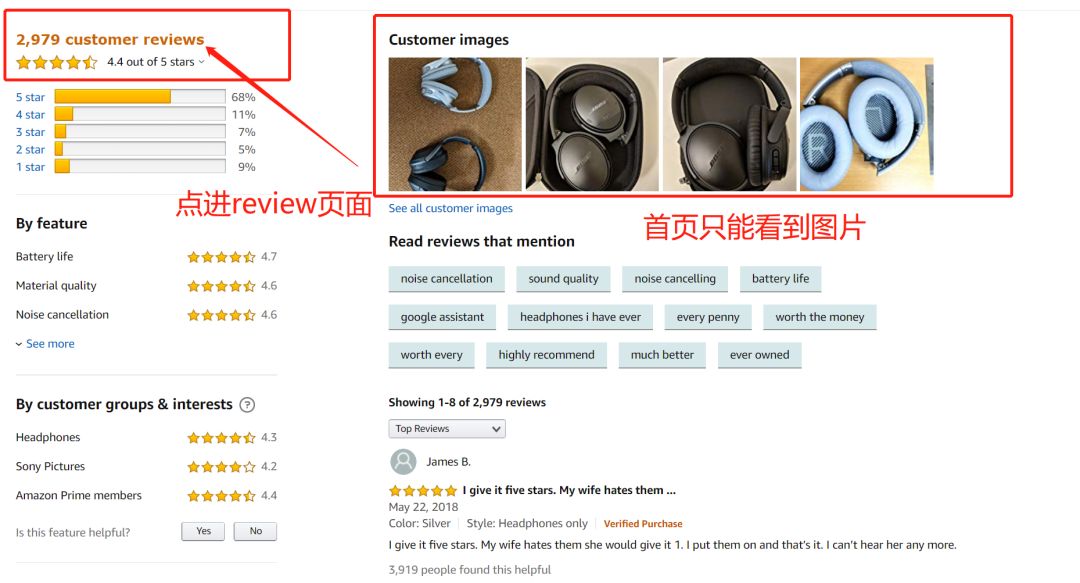Click the overall 4.4 star rating icons
The width and height of the screenshot is (1080, 583).
(x=57, y=63)
